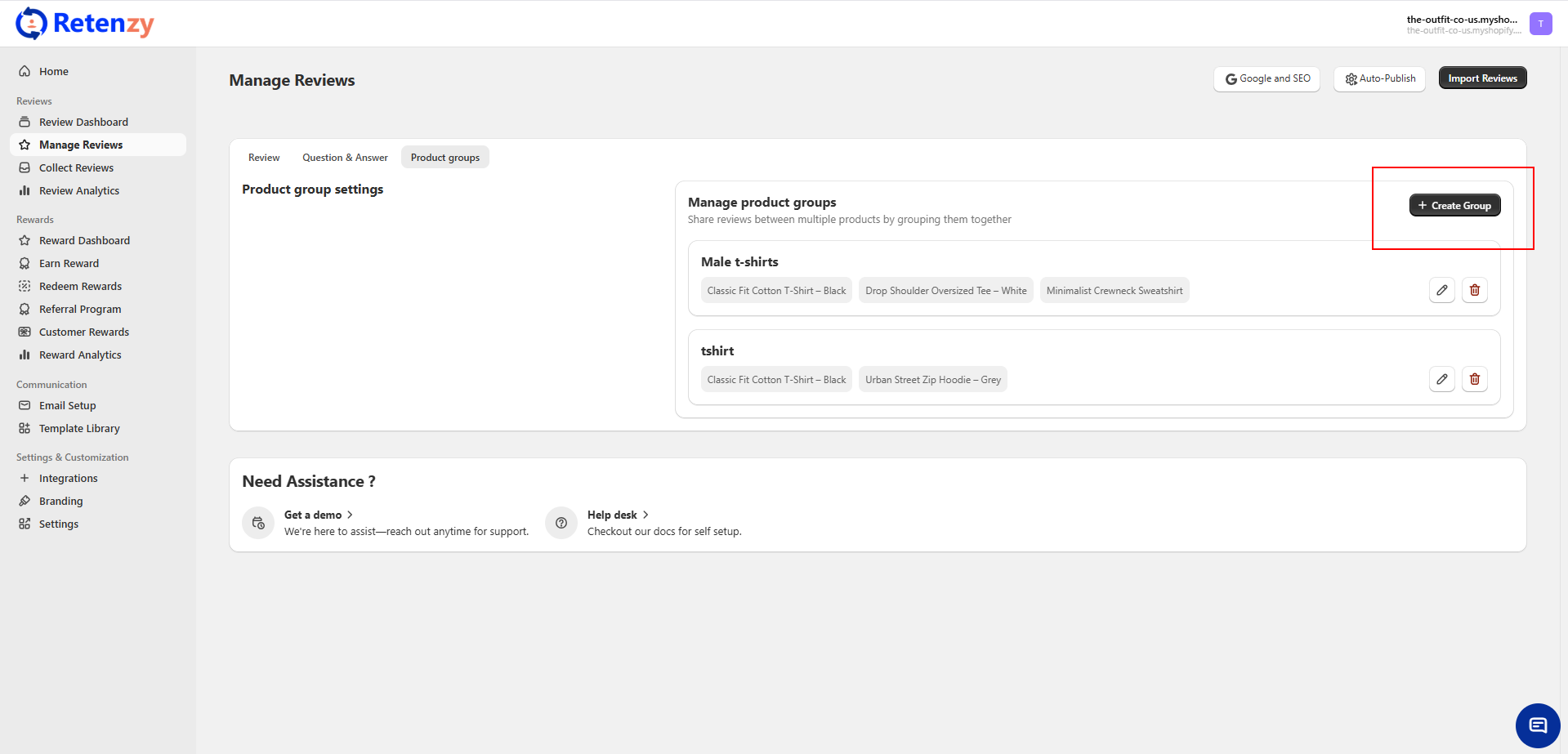Switch to the Review tab
The image size is (1568, 754).
pos(264,158)
